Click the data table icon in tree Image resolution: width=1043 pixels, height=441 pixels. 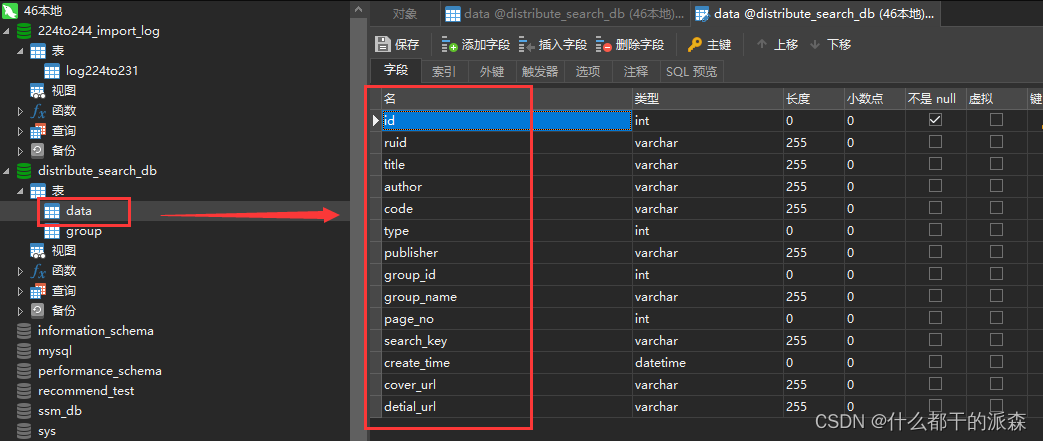[53, 211]
